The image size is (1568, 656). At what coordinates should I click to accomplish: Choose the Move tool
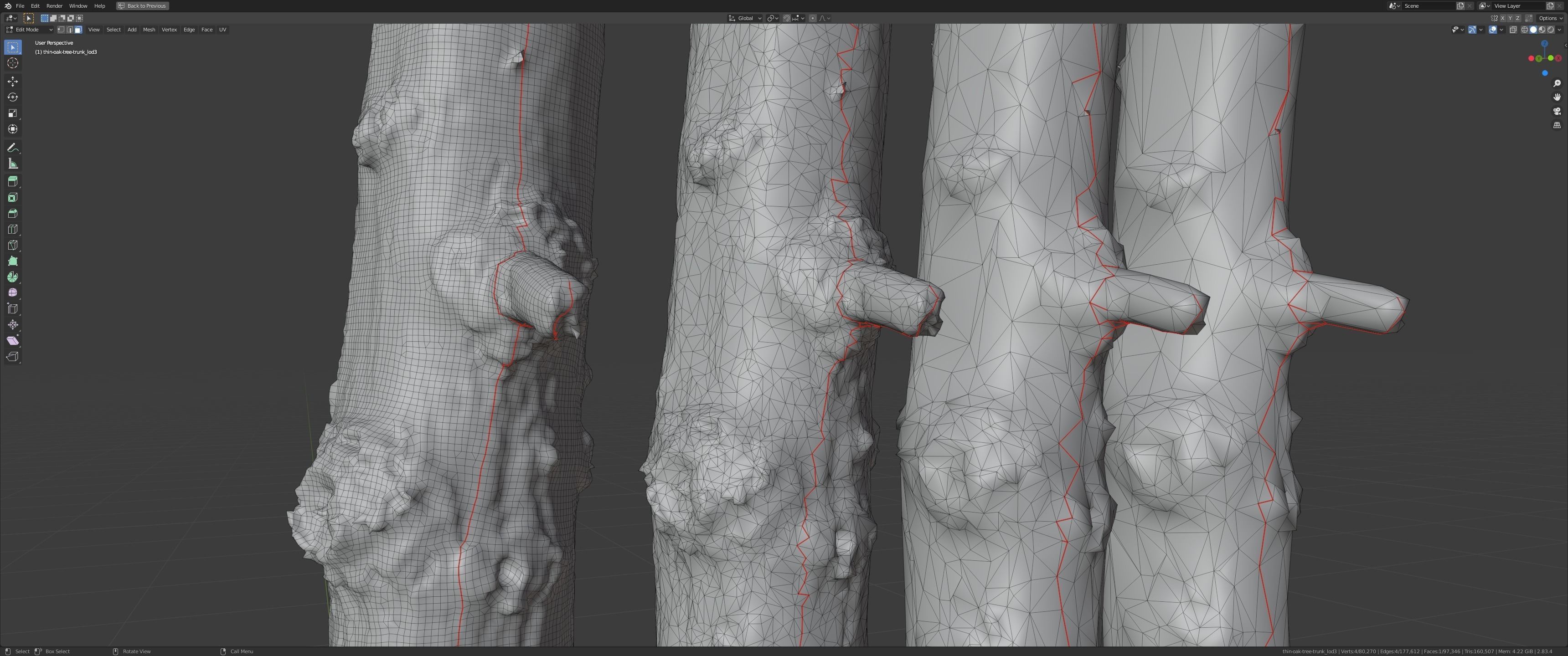click(13, 82)
